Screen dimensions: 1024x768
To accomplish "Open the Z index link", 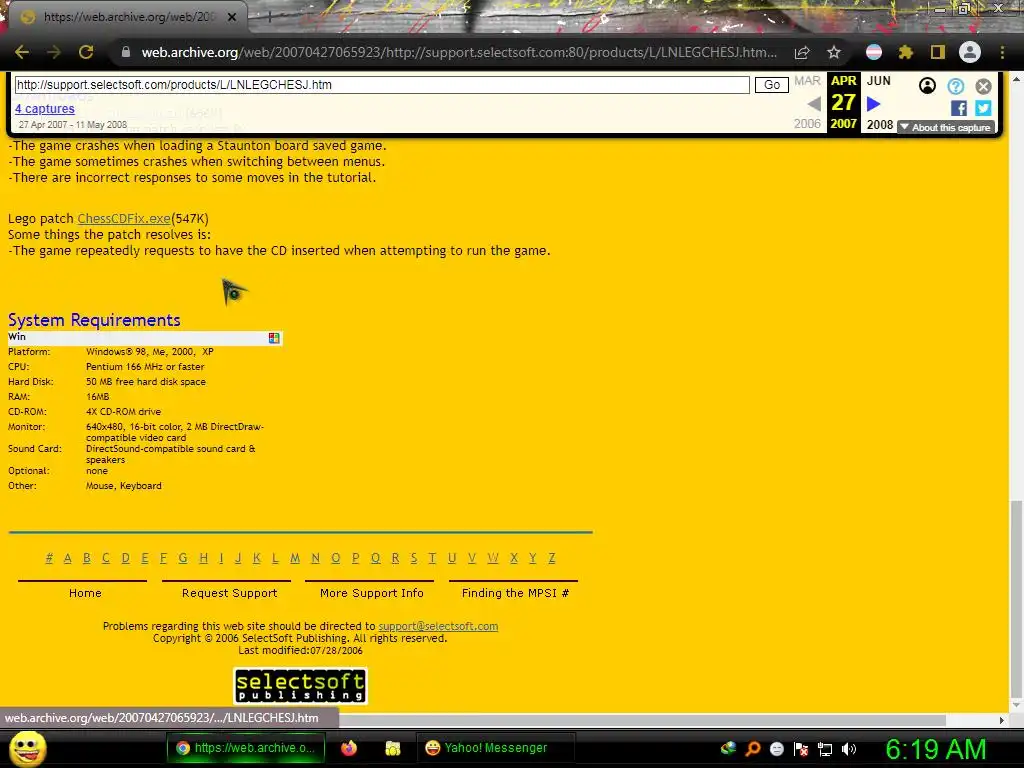I will click(x=552, y=558).
